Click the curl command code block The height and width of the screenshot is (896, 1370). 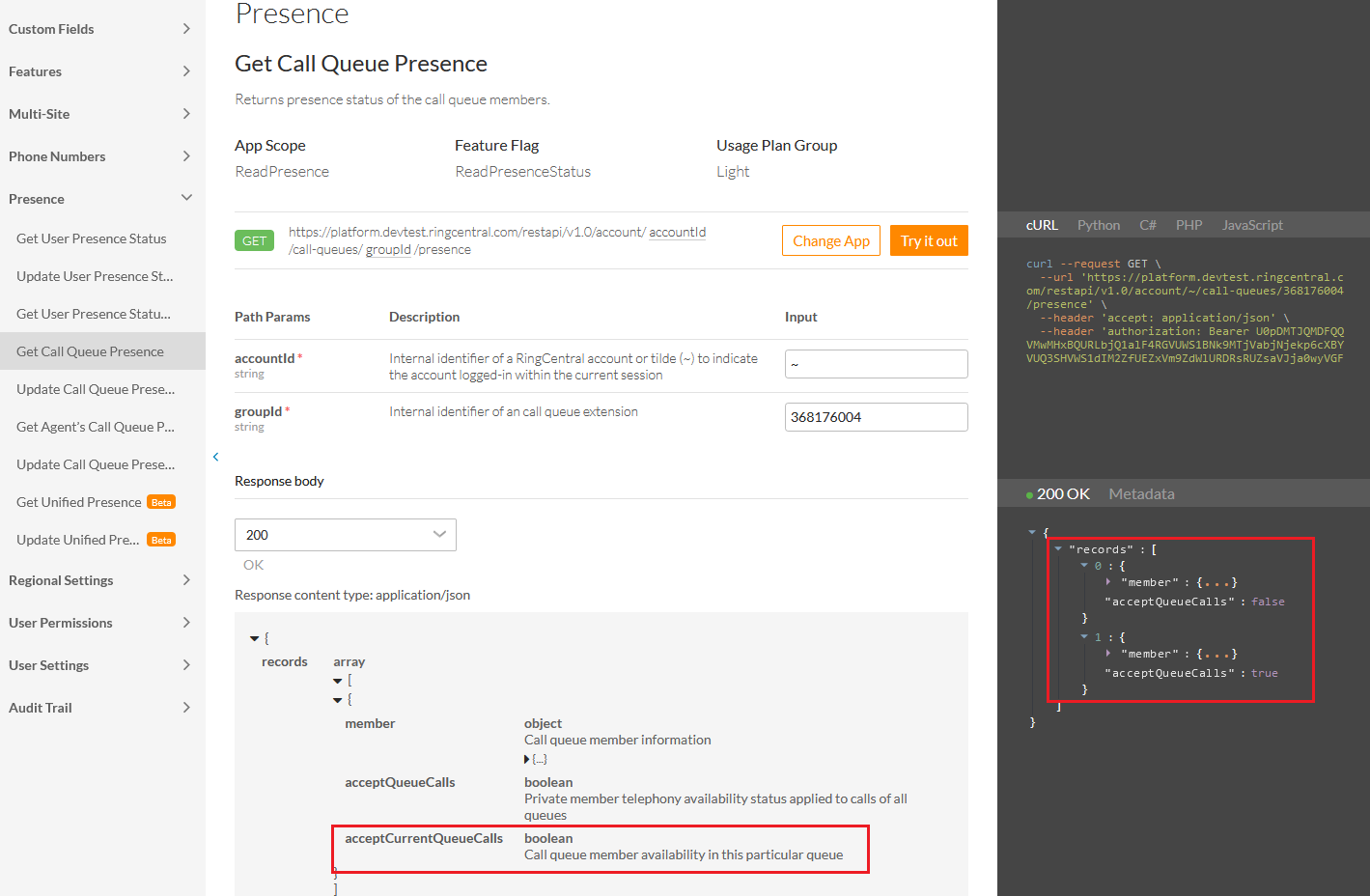(x=1185, y=311)
